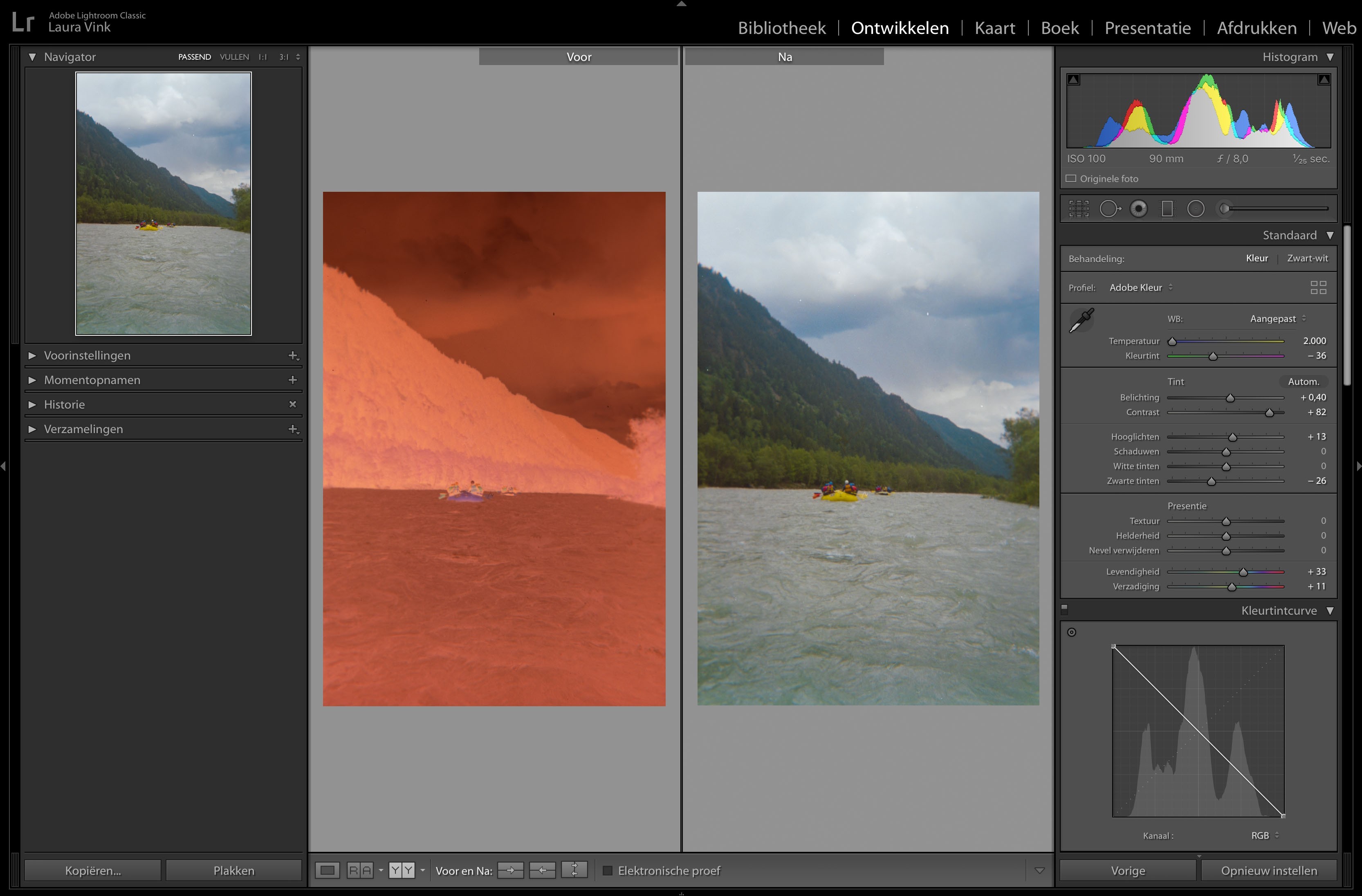This screenshot has height=896, width=1362.
Task: Select the Spot Removal tool
Action: (1110, 209)
